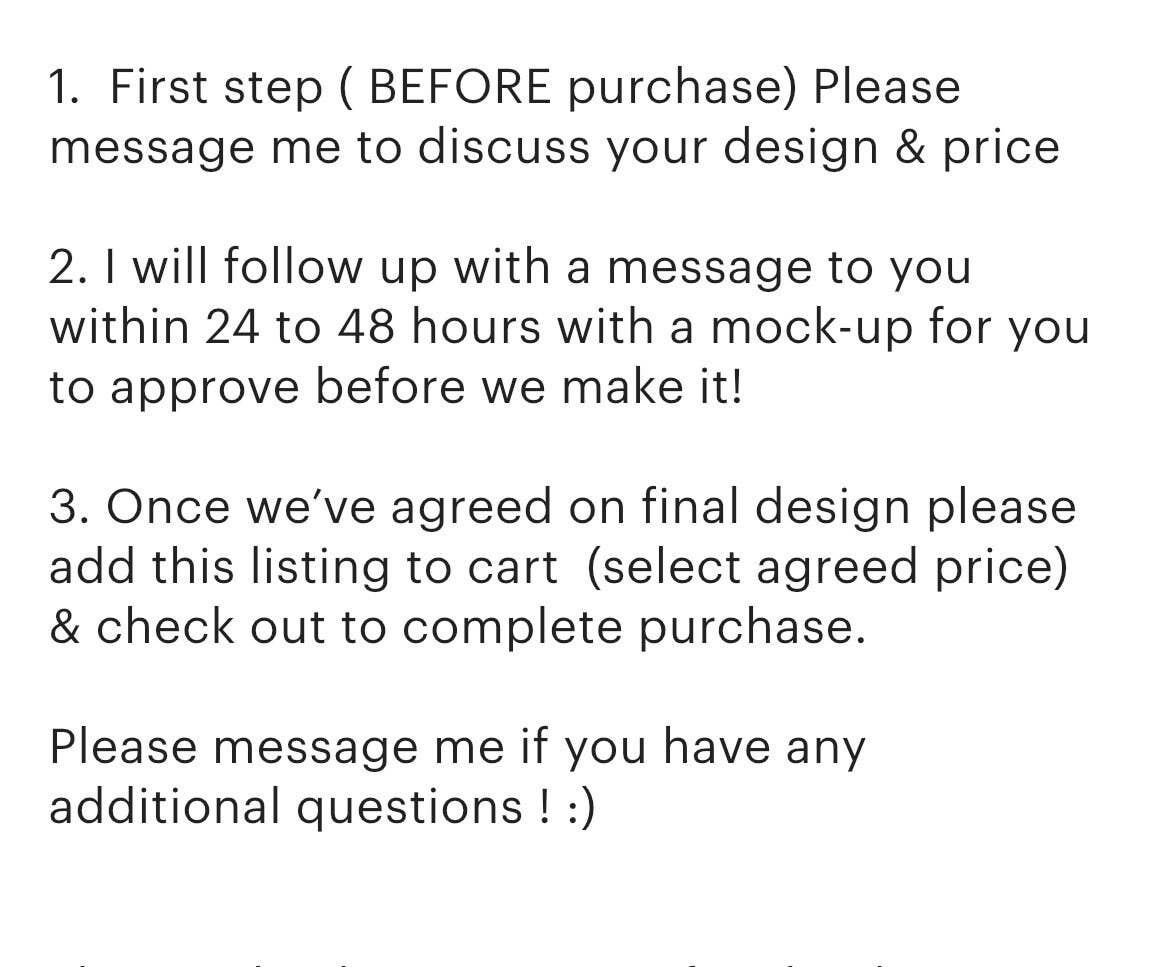The height and width of the screenshot is (967, 1170).
Task: Click "check out to complete purchase" text
Action: pos(480,627)
